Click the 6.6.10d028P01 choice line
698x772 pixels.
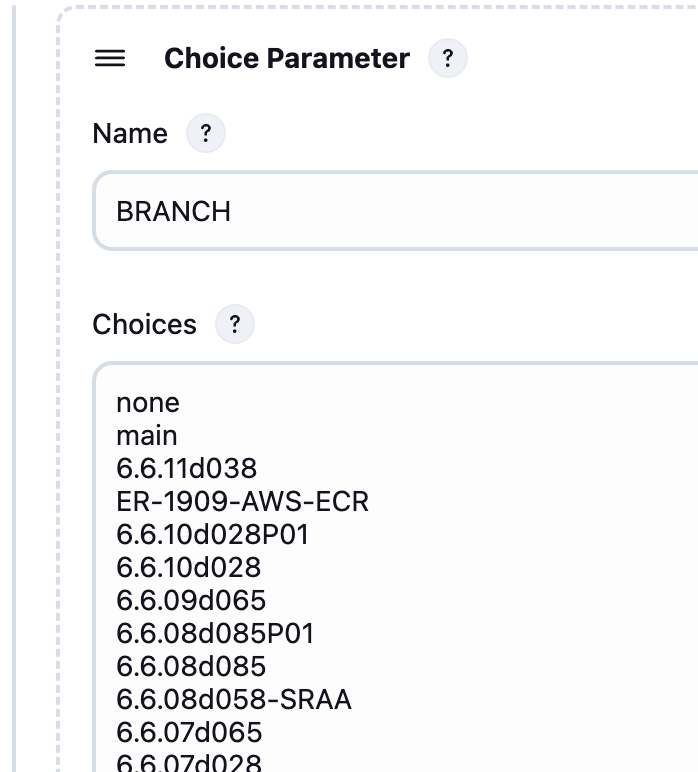212,535
